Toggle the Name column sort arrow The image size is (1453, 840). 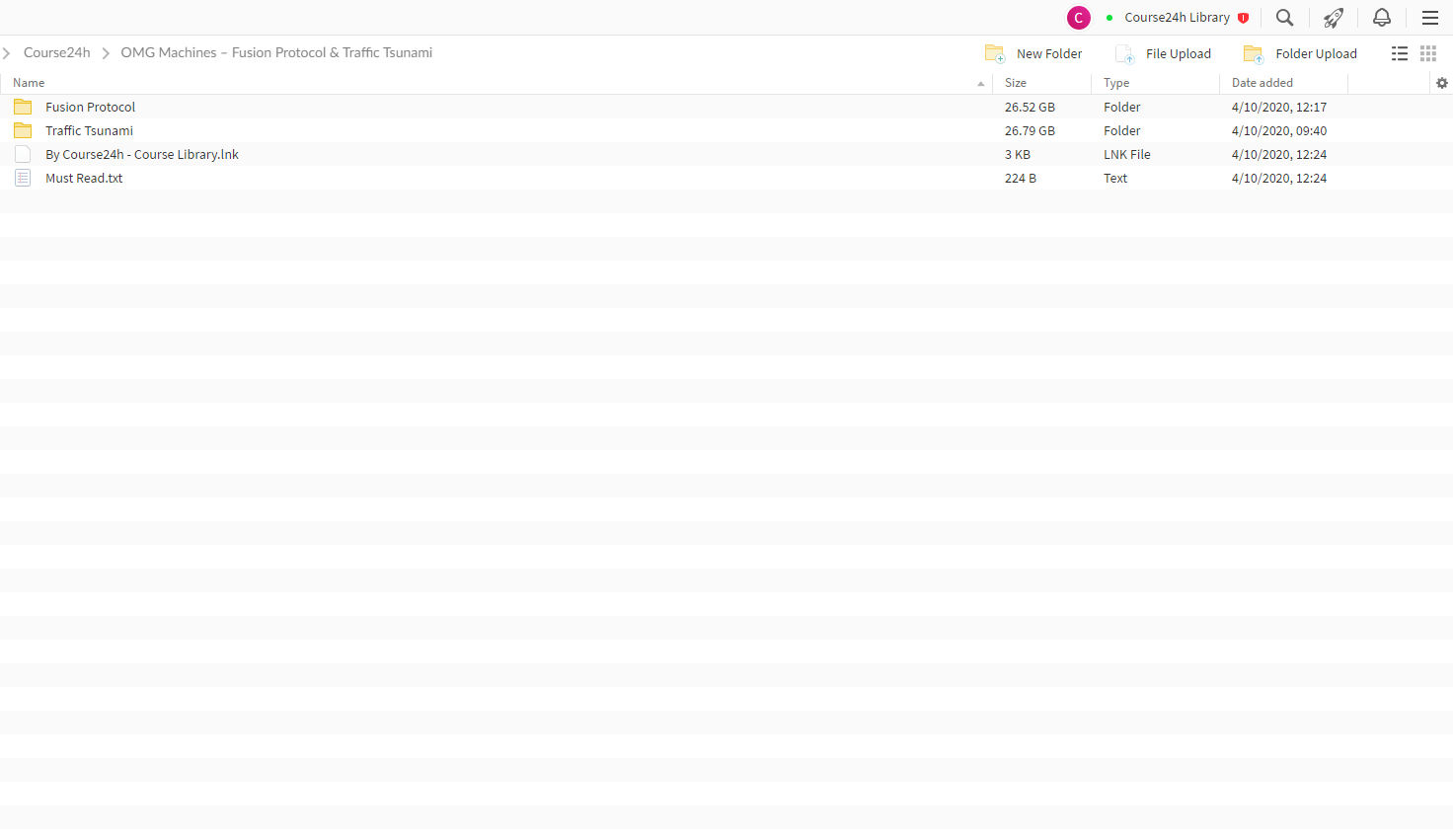980,84
